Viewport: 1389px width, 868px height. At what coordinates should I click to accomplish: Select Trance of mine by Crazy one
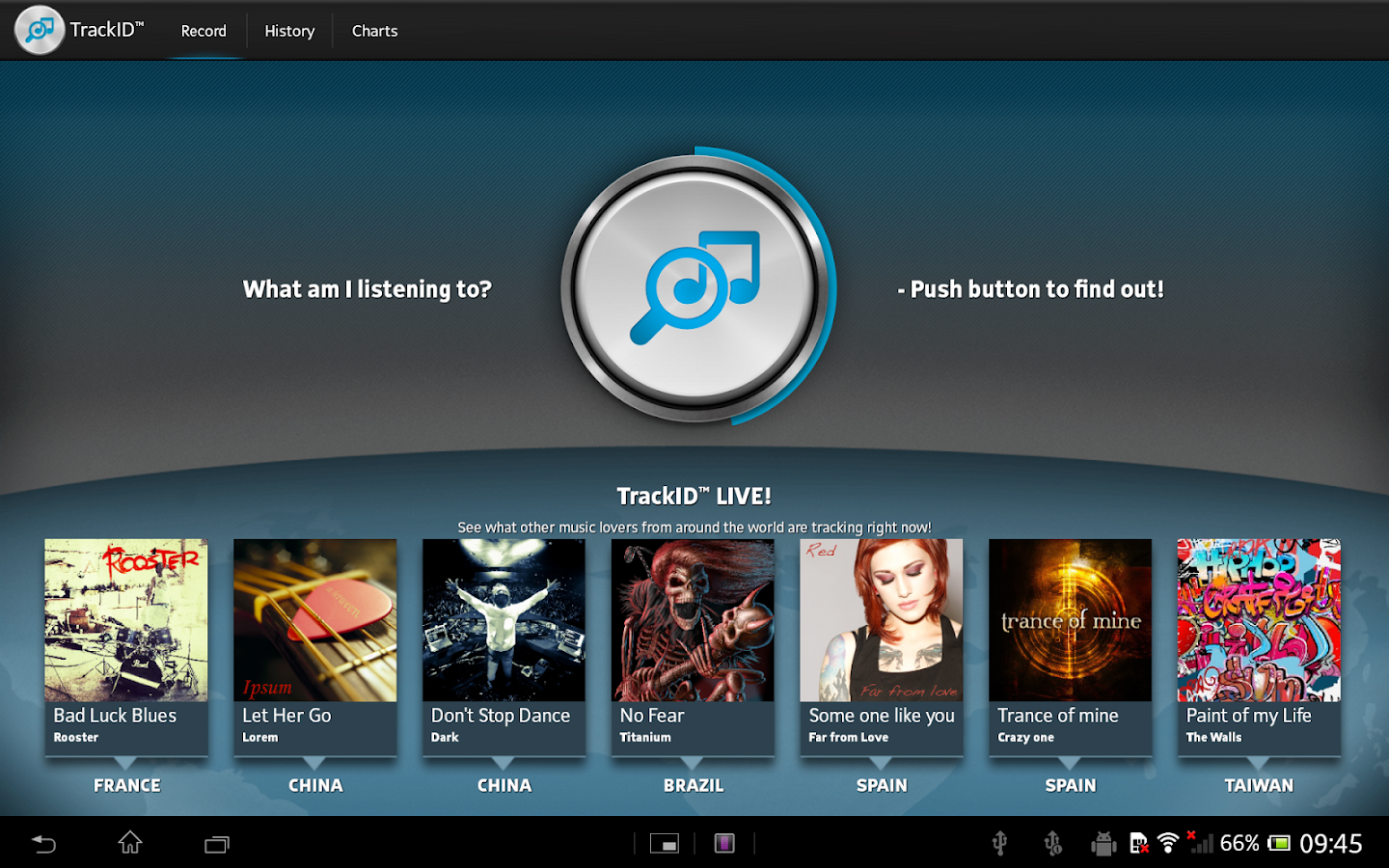(1070, 646)
